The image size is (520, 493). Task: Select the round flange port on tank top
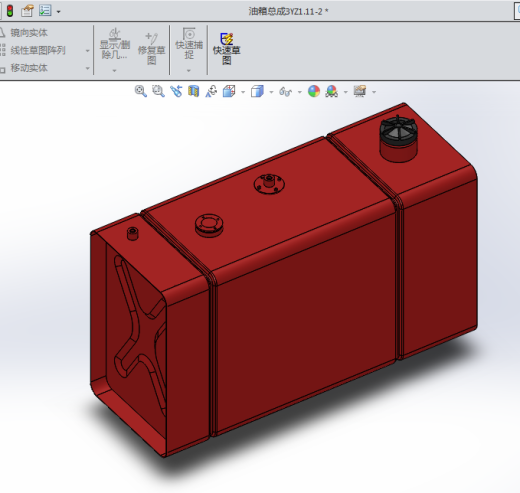(209, 225)
